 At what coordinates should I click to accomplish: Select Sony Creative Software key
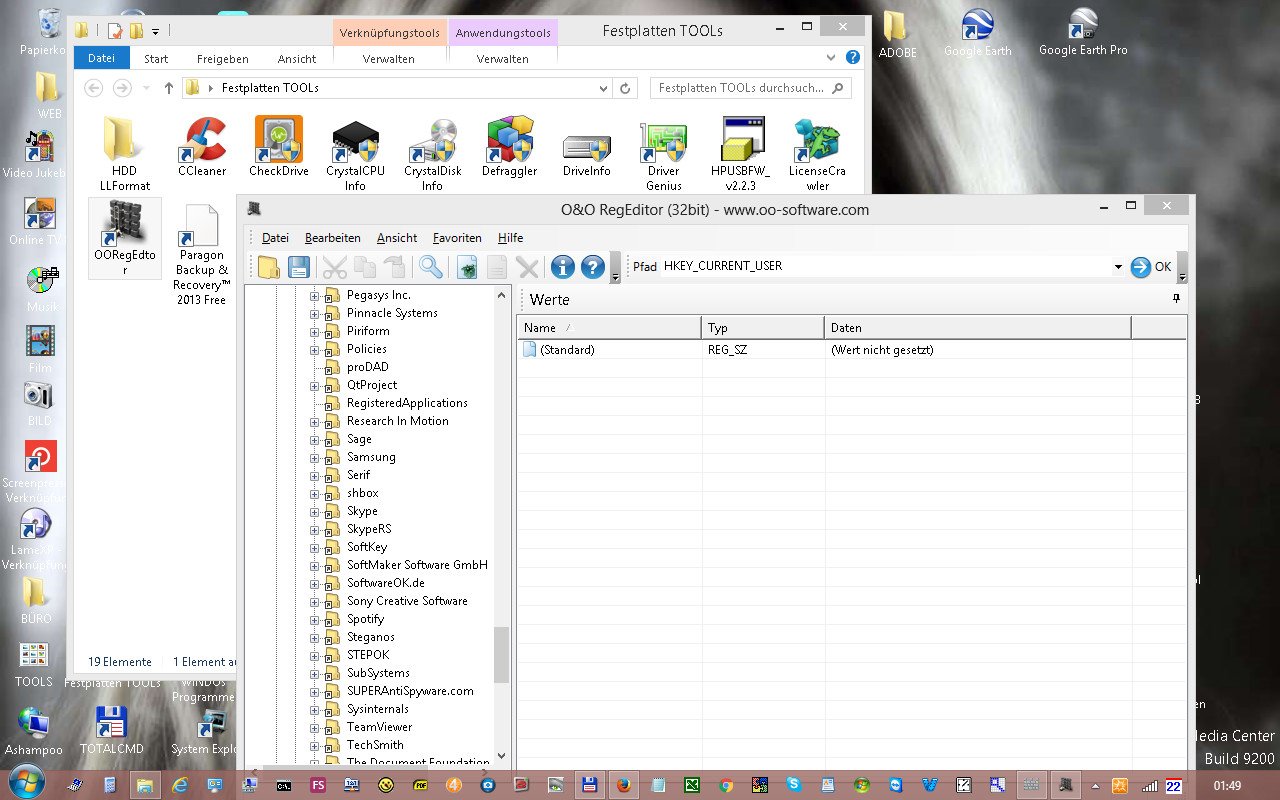pos(407,601)
